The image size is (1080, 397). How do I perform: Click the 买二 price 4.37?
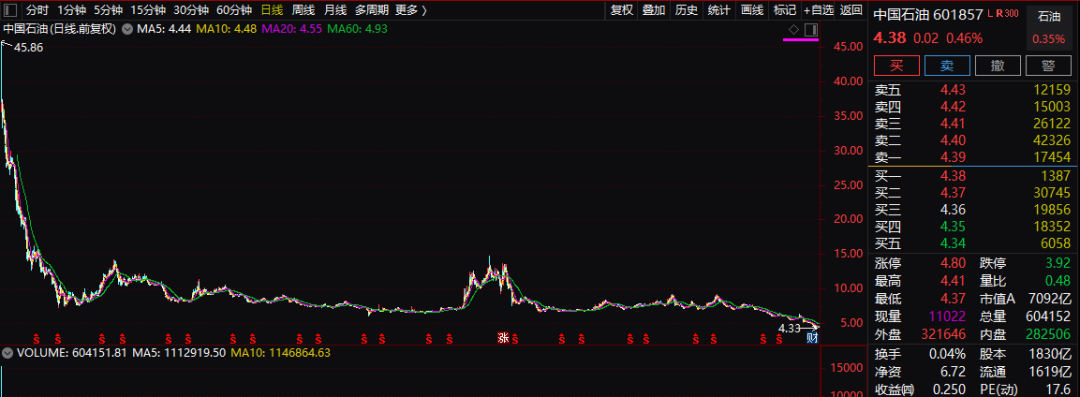pyautogui.click(x=954, y=192)
